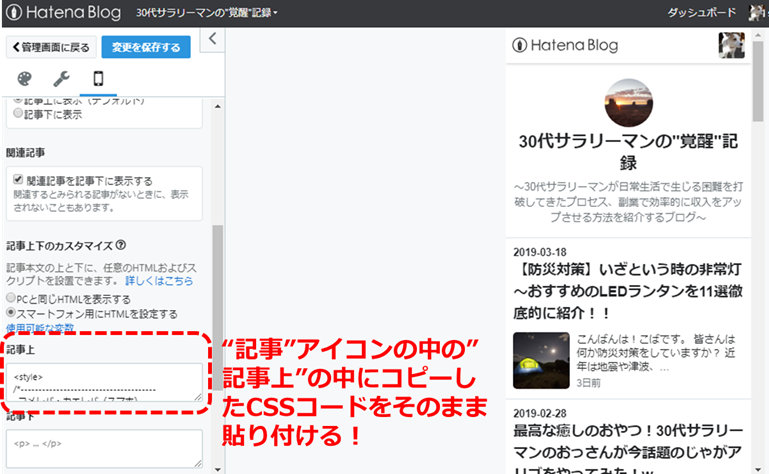Screen dimensions: 769x474
Task: Click the sidebar scrollbar down arrow
Action: pyautogui.click(x=218, y=469)
